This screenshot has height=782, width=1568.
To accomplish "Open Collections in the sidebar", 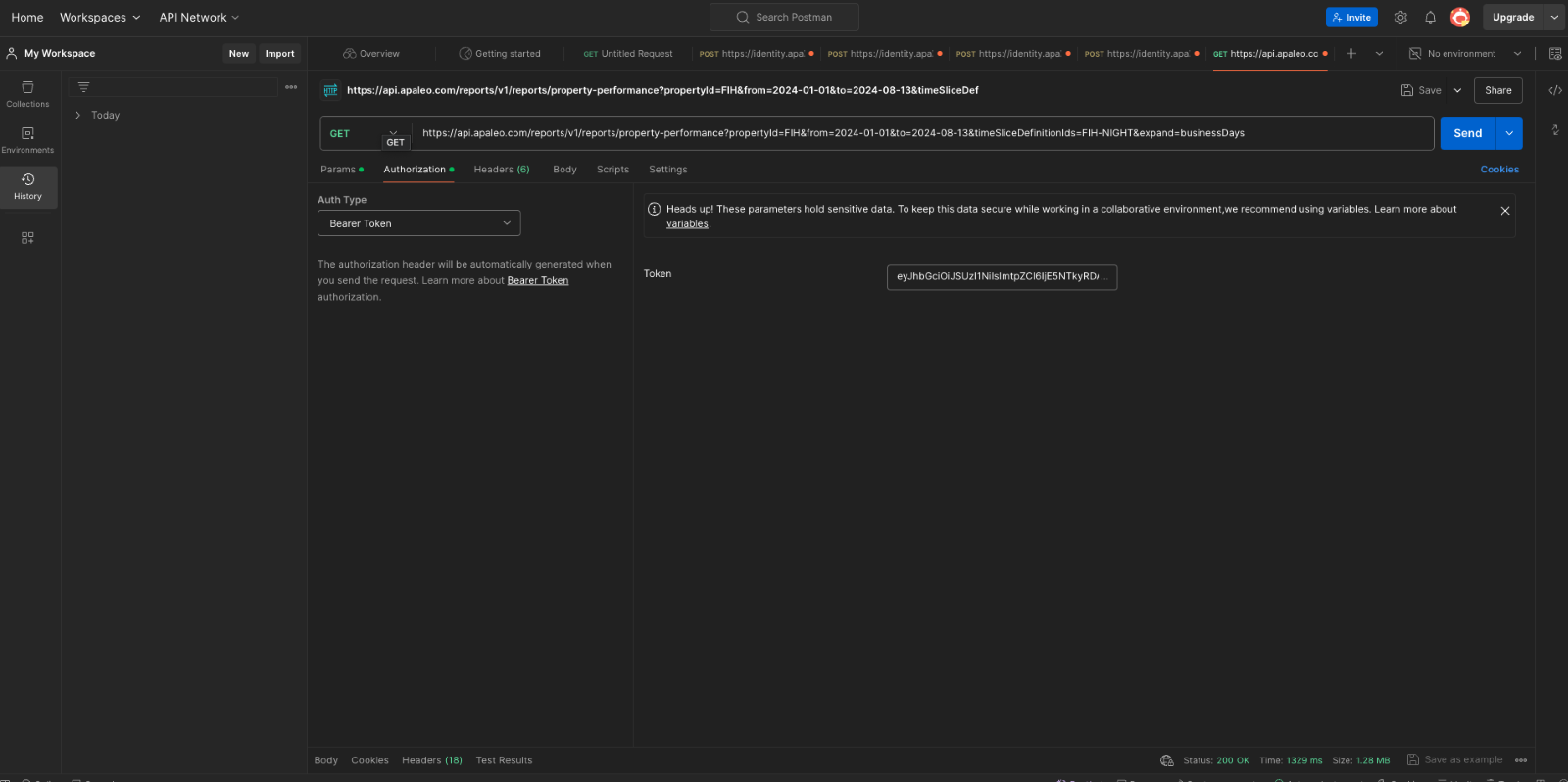I will pyautogui.click(x=27, y=94).
